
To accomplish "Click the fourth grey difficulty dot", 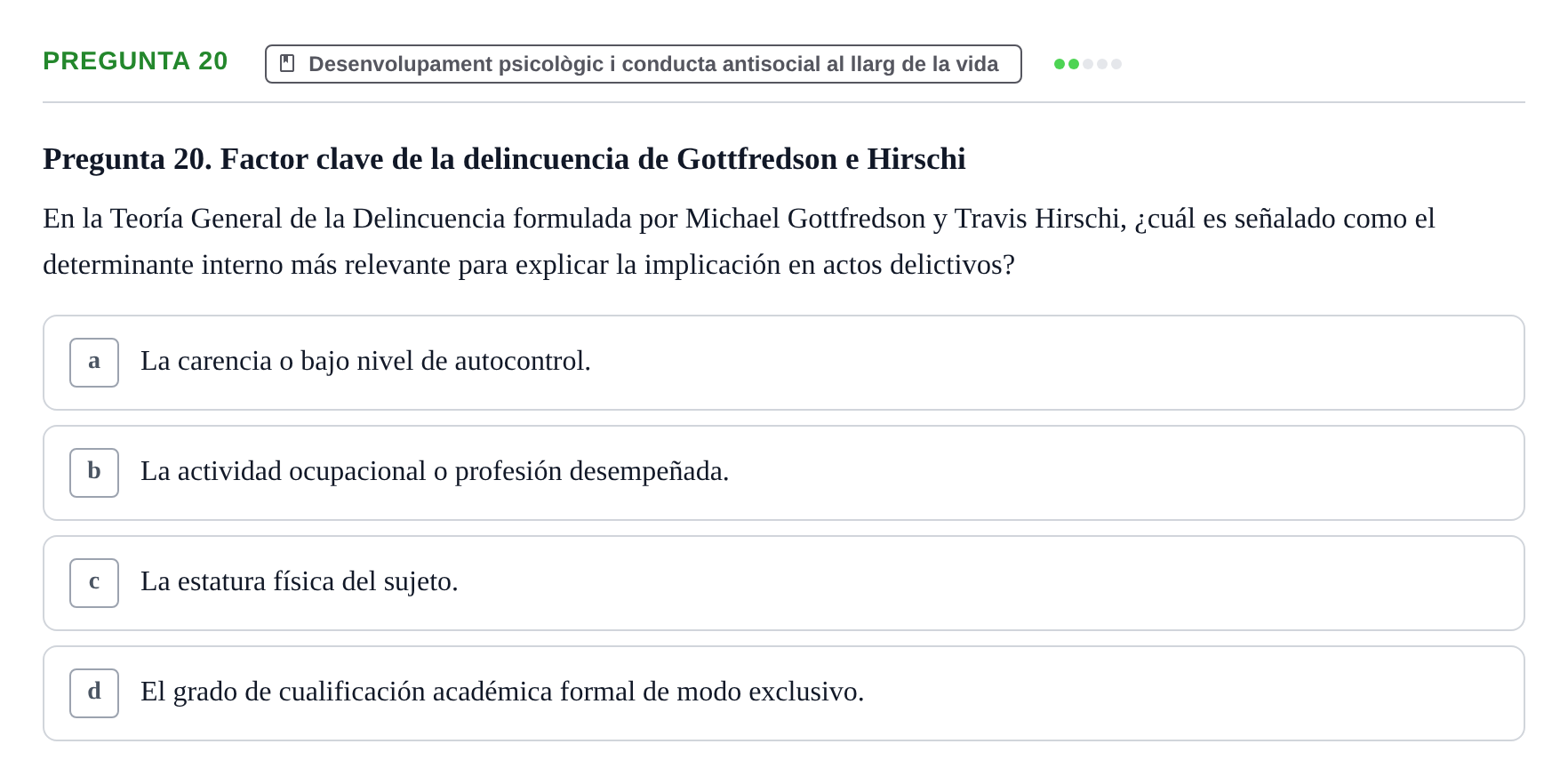I will tap(1102, 64).
